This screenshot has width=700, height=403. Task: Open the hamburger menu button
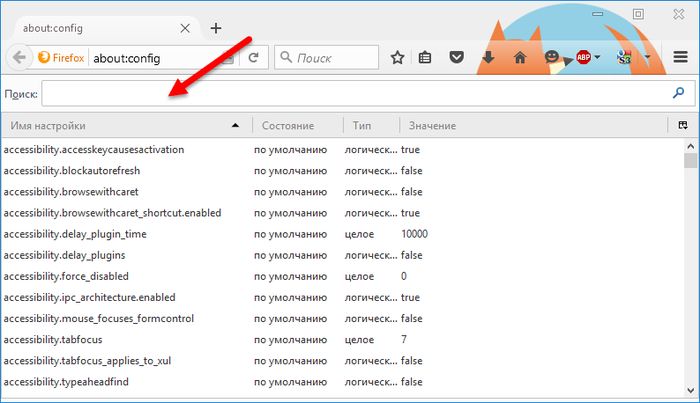click(681, 58)
